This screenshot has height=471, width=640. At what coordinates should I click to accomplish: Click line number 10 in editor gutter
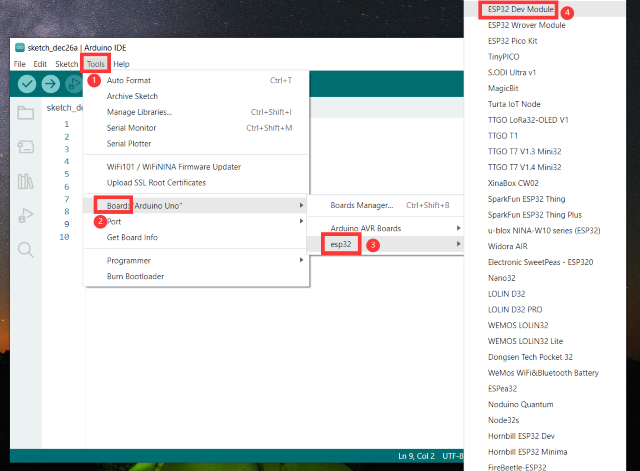click(64, 237)
